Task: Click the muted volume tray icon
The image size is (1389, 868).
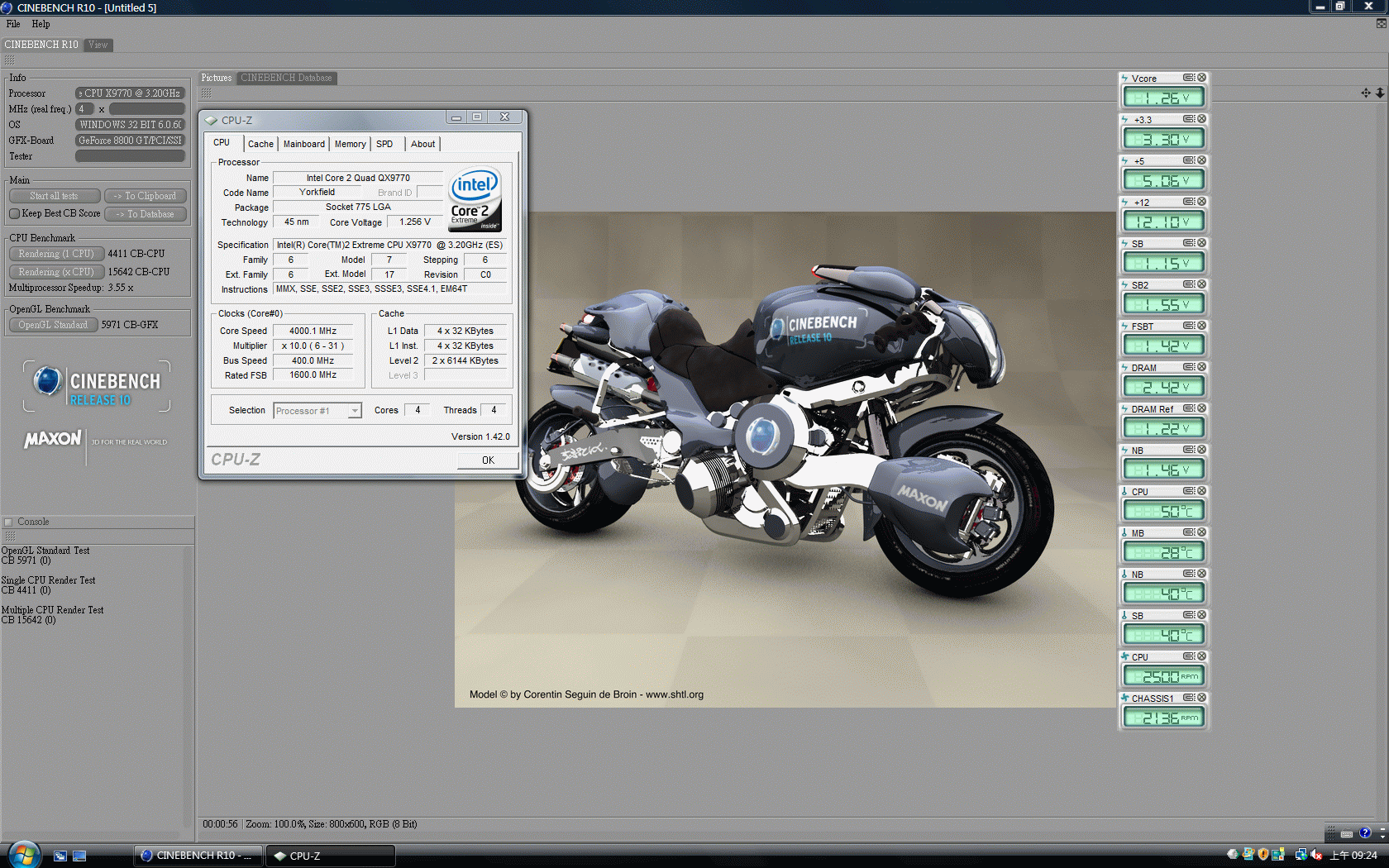Action: [x=1316, y=855]
